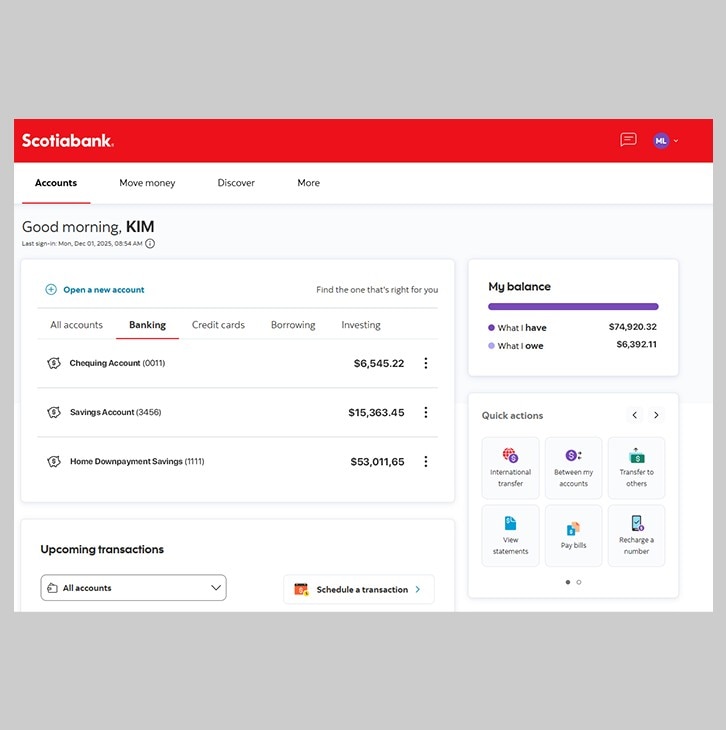Viewport: 726px width, 730px height.
Task: Select the Between my accounts quick action
Action: 573,467
